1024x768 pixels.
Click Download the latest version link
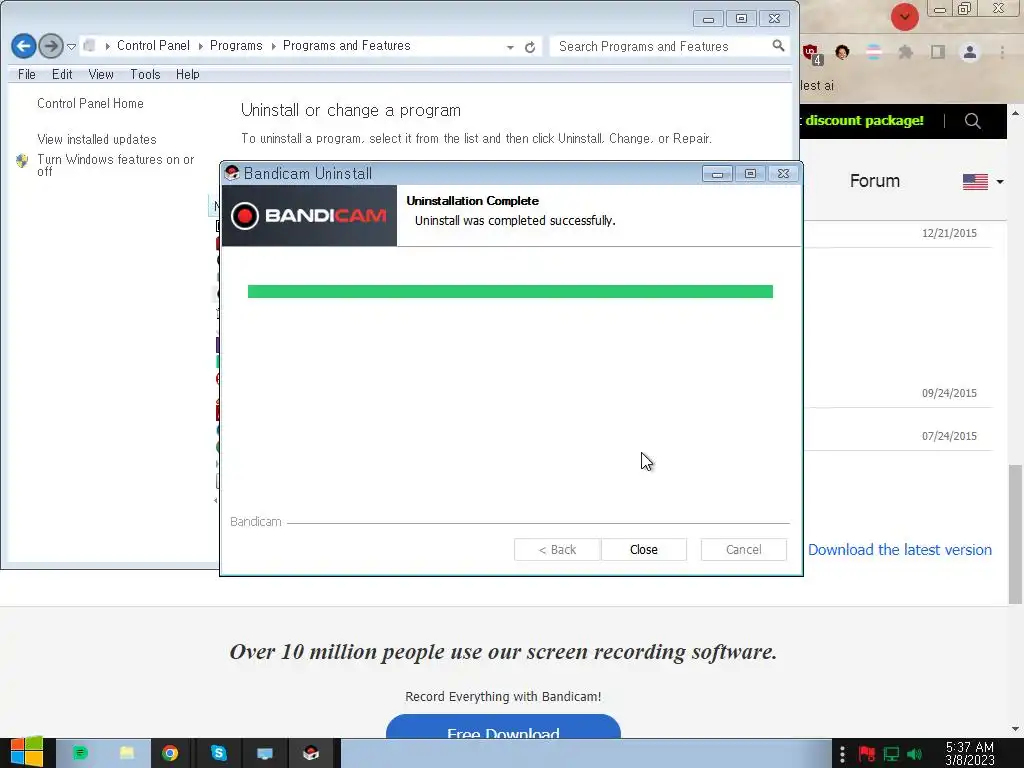[x=899, y=549]
